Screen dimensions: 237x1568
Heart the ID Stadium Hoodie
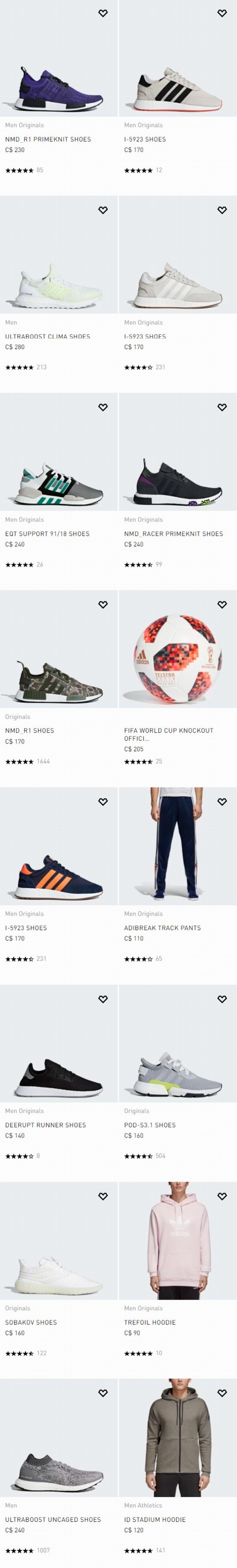(x=222, y=1393)
